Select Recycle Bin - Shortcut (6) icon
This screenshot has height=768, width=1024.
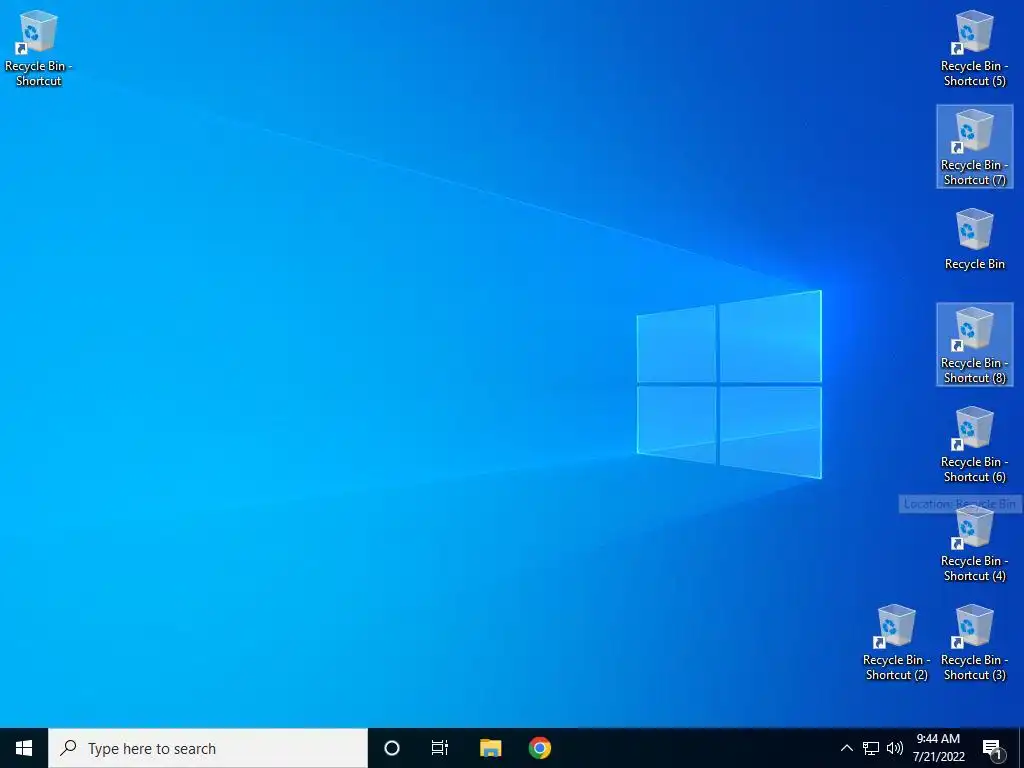coord(974,445)
